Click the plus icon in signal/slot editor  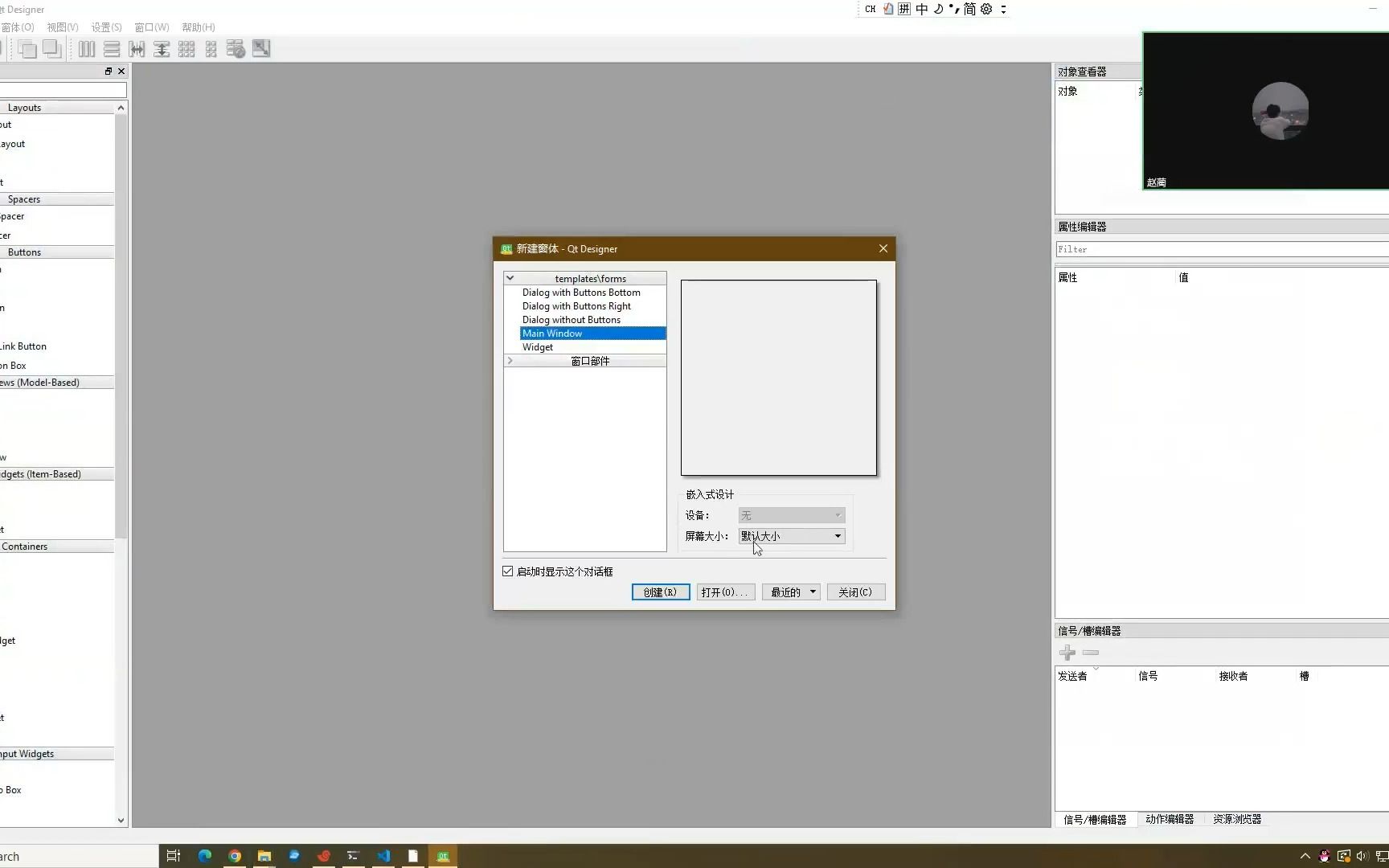[x=1067, y=653]
